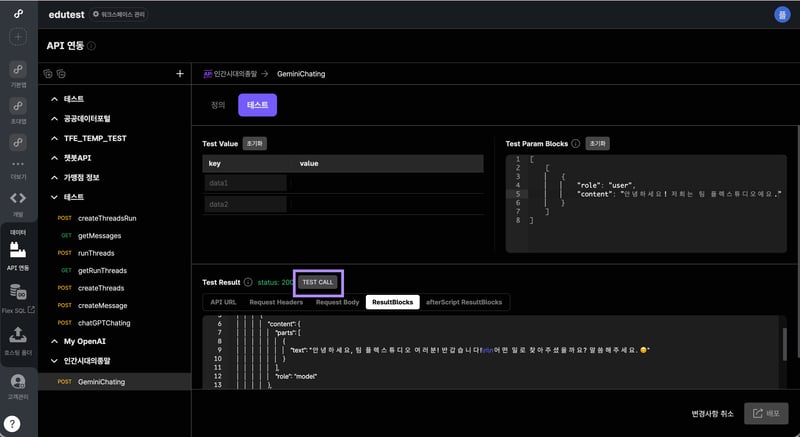Open the 초대앱 app icon
This screenshot has width=800, height=437.
tap(18, 106)
